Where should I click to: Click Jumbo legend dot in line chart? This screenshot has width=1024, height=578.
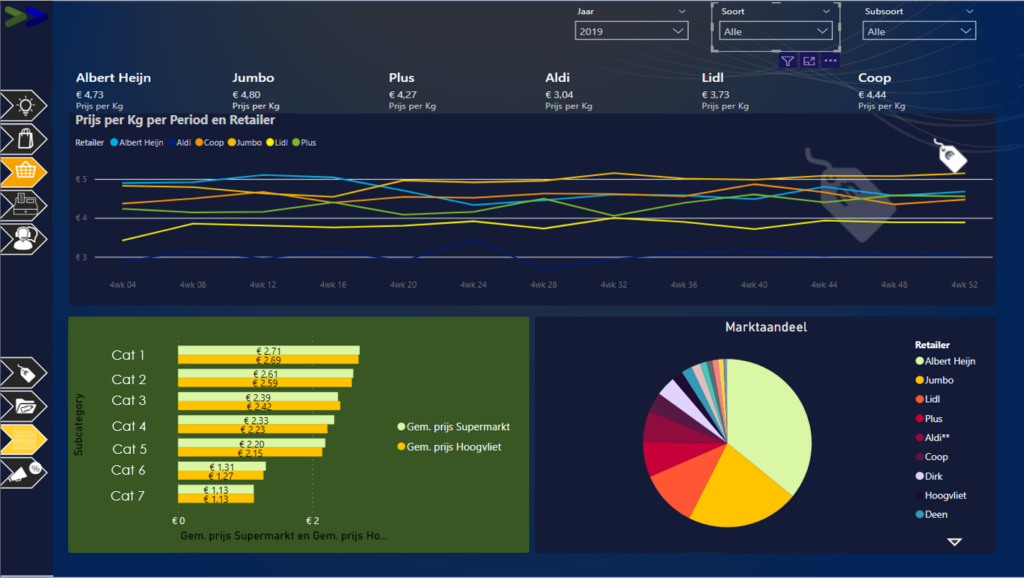pyautogui.click(x=231, y=142)
